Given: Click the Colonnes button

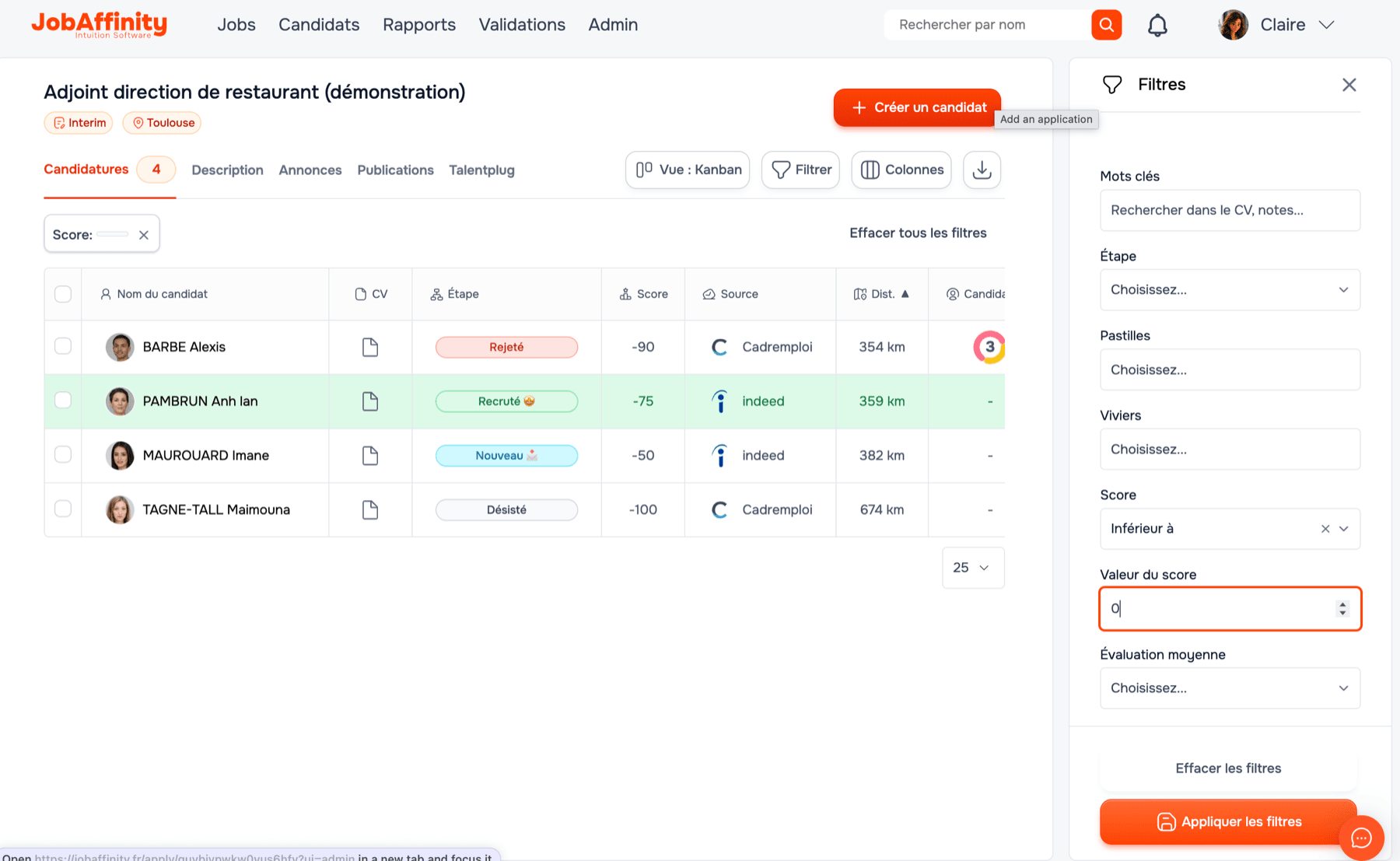Looking at the screenshot, I should coord(901,170).
